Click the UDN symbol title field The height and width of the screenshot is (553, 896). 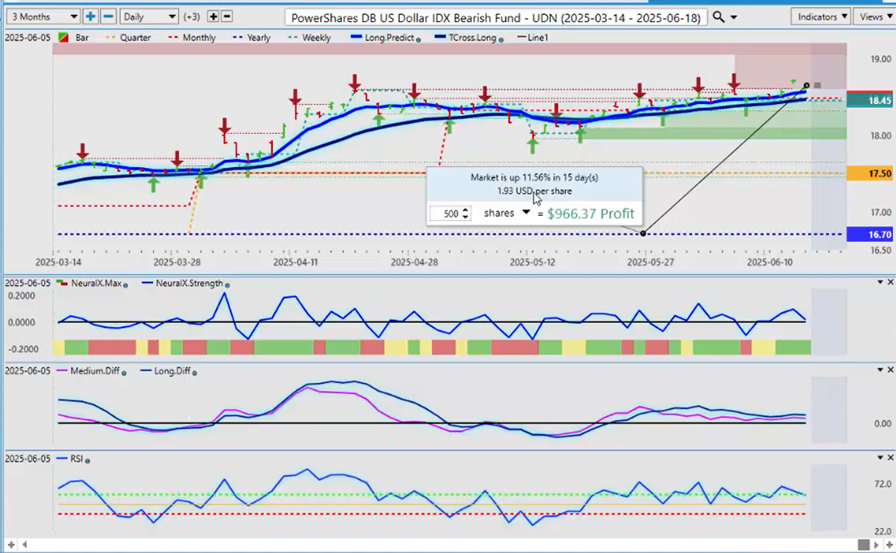click(495, 17)
